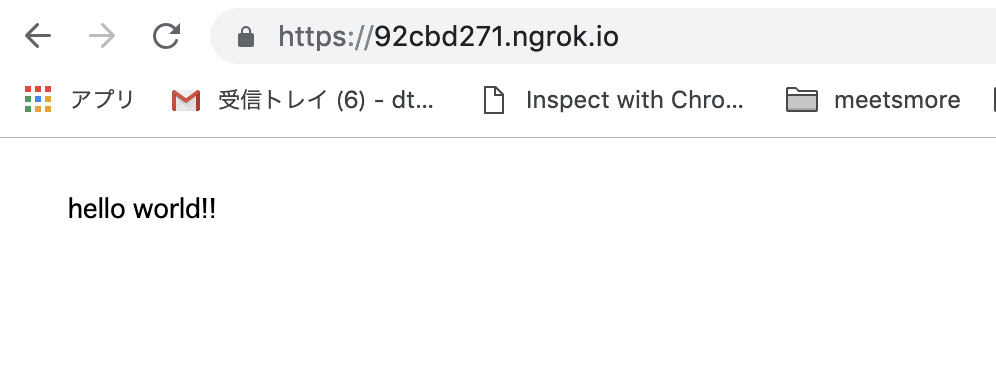Click the word world!! in the page
996x378 pixels.
[x=175, y=208]
